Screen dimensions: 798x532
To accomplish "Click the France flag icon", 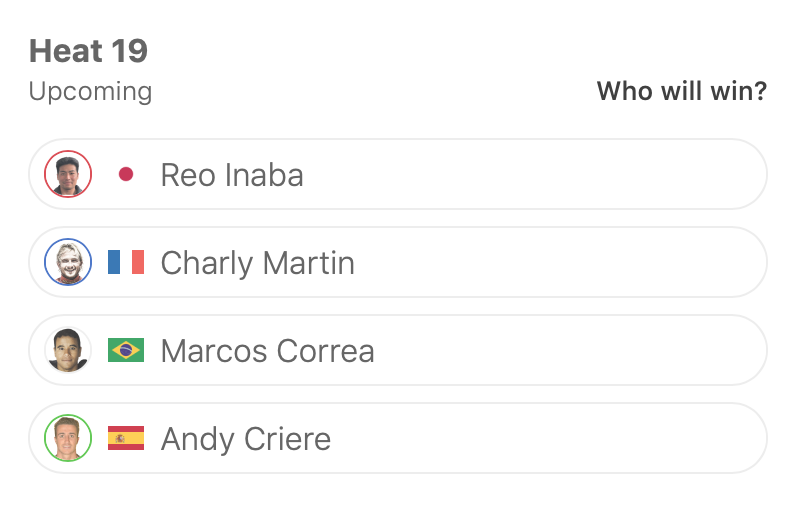I will pos(126,262).
